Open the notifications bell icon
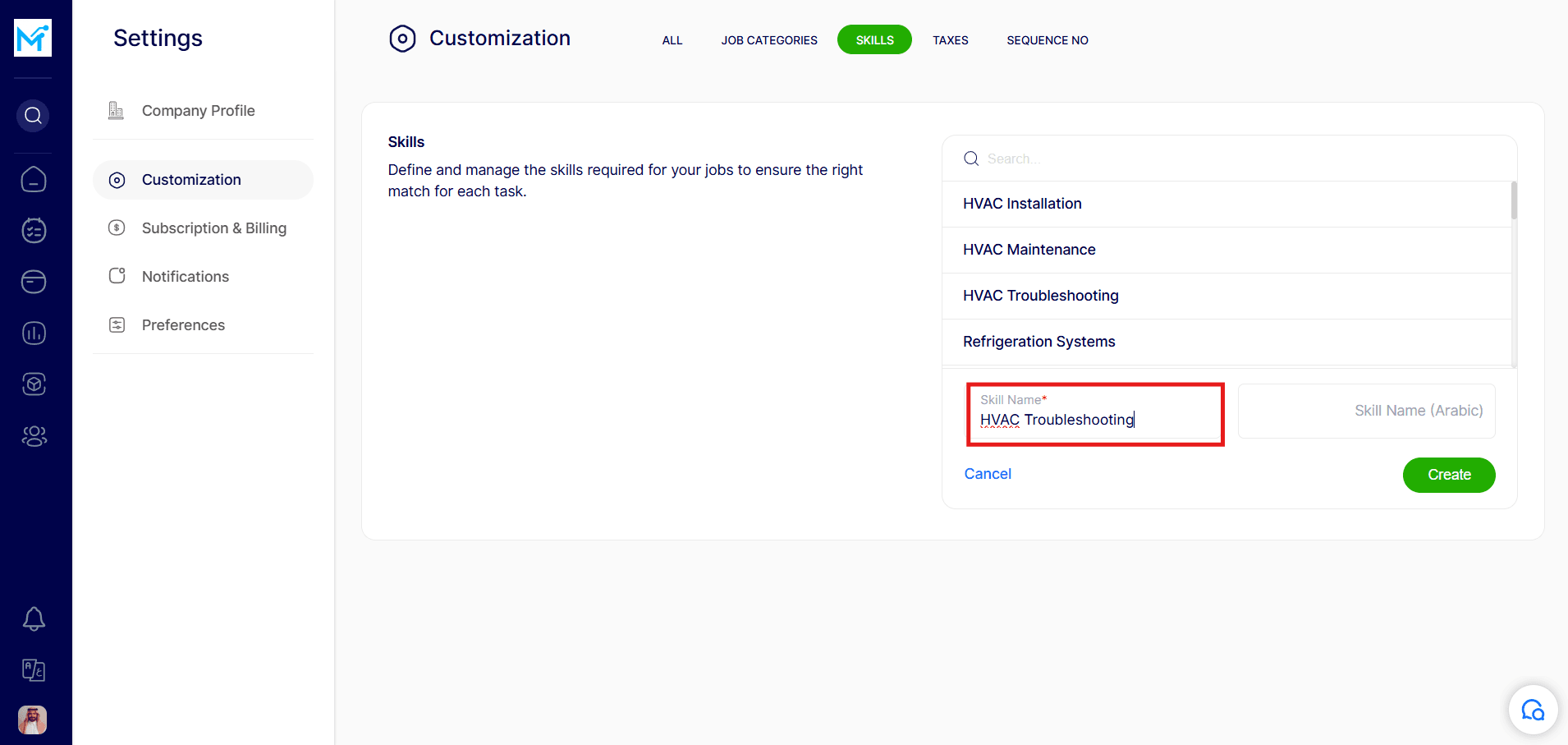 click(x=34, y=619)
